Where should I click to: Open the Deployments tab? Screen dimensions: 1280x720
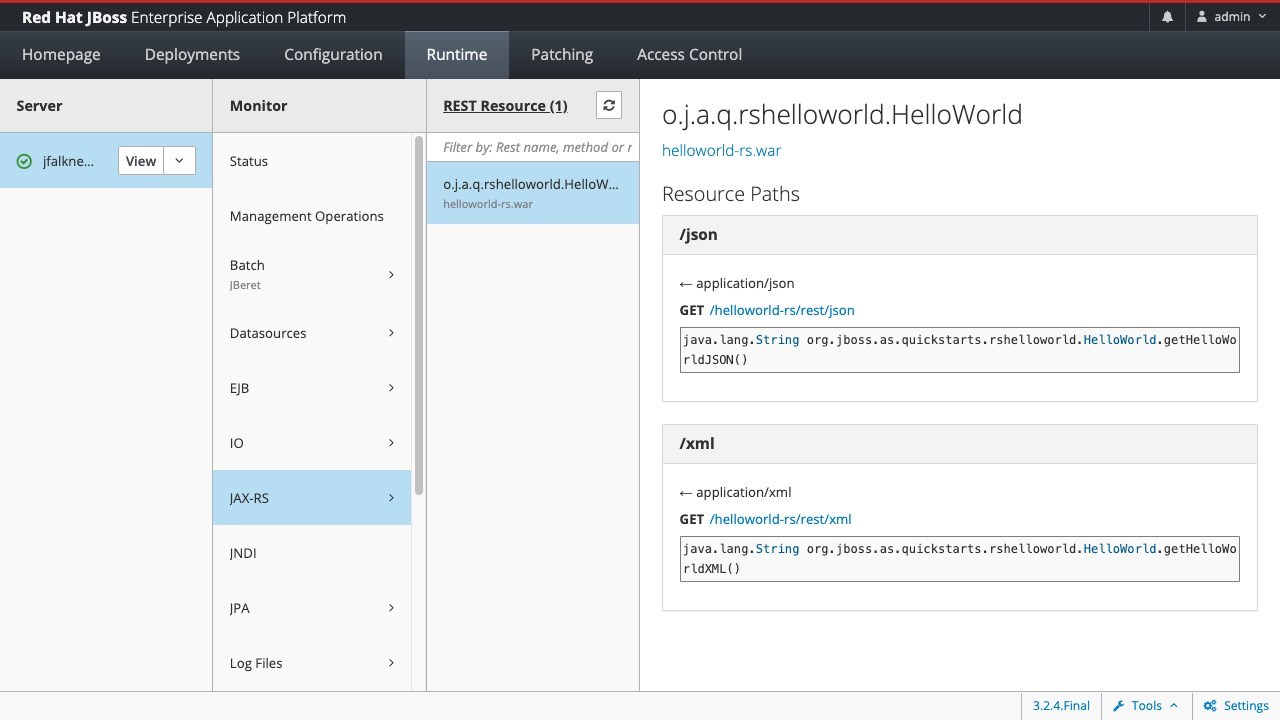pos(192,55)
